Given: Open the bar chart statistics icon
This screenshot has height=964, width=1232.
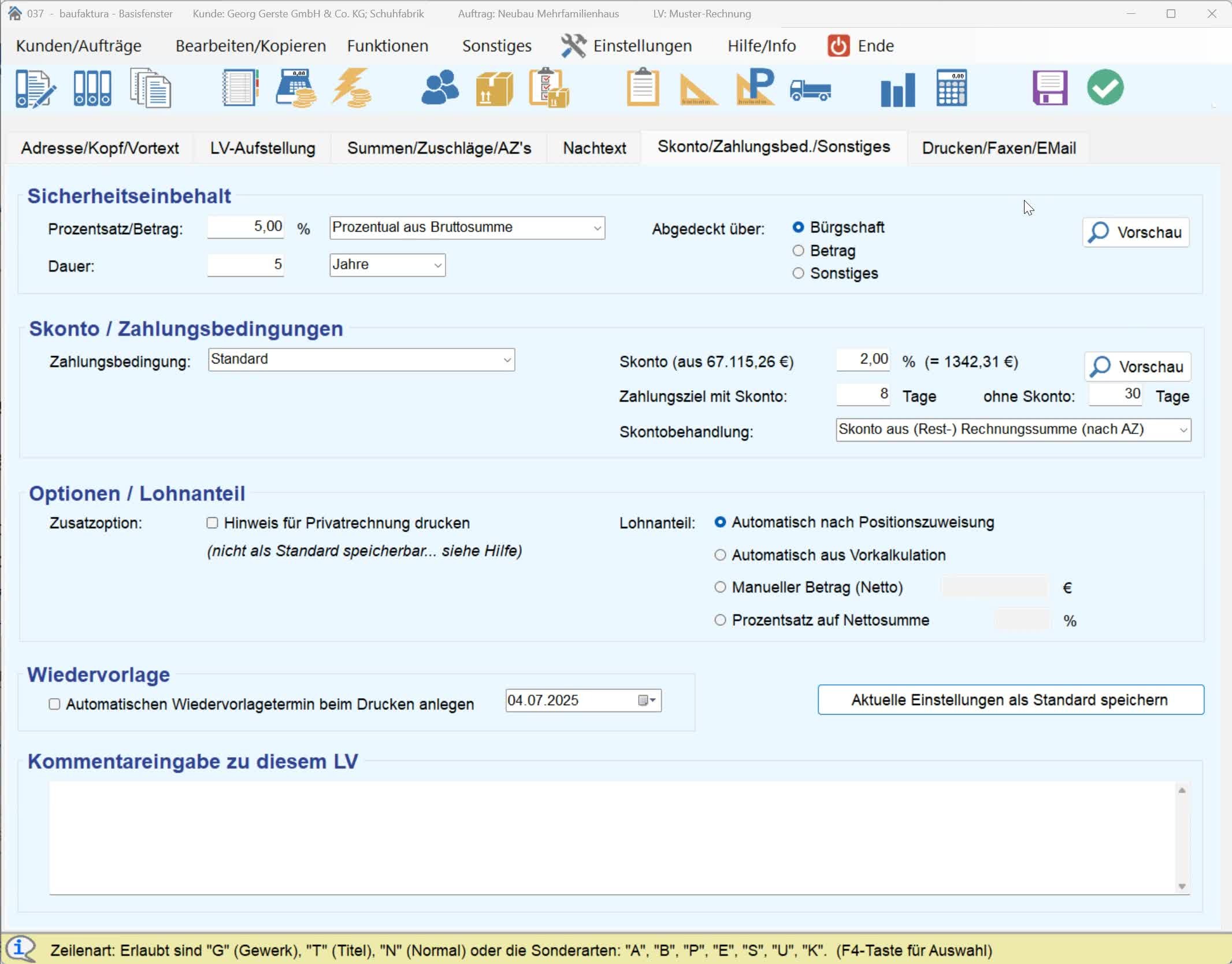Looking at the screenshot, I should point(897,90).
